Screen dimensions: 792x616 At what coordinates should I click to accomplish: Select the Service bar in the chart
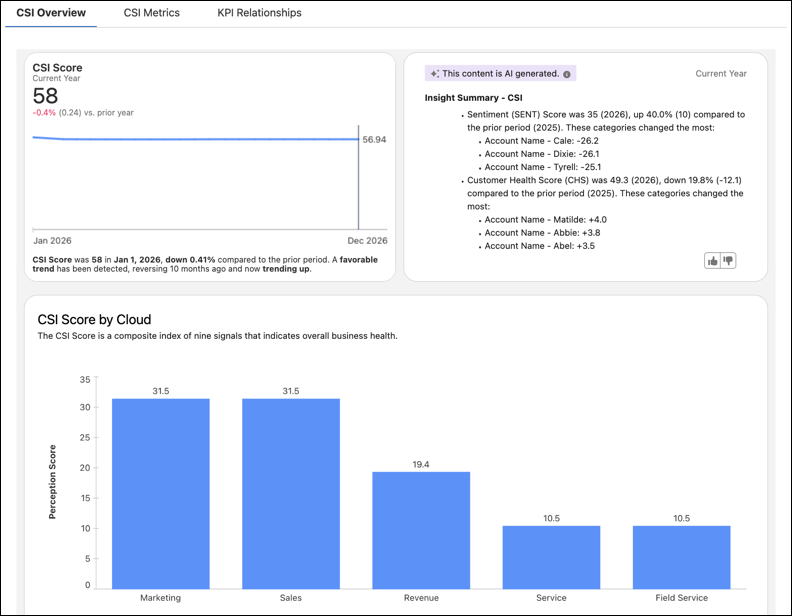(551, 557)
